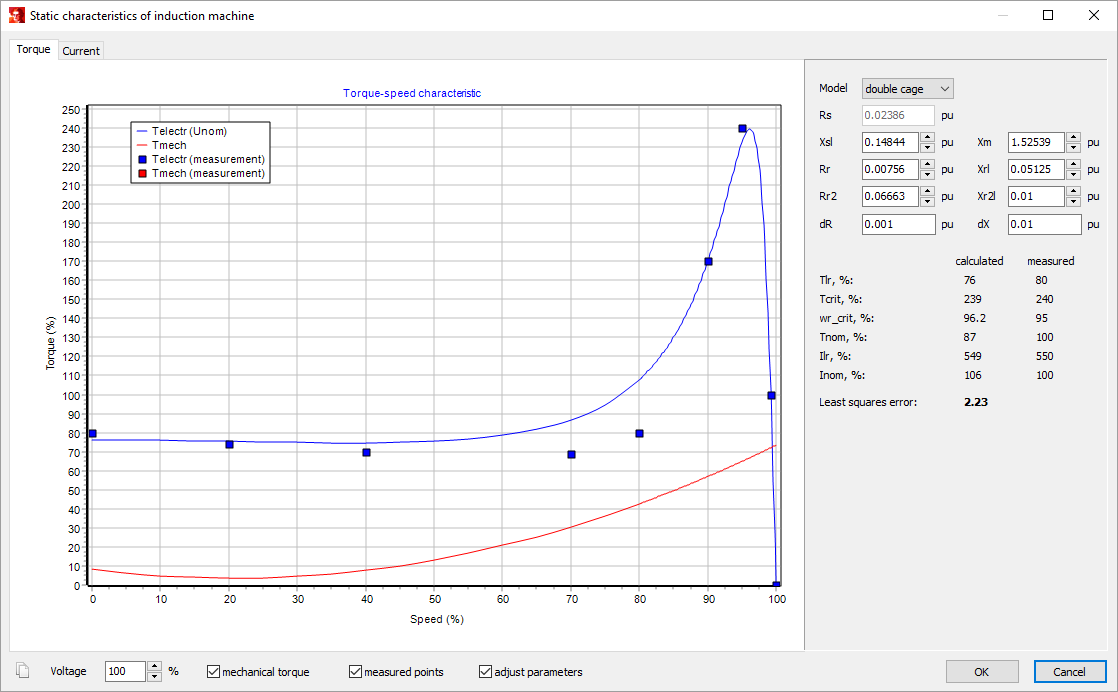Viewport: 1118px width, 692px height.
Task: Click the Voltage percent field
Action: tap(125, 671)
